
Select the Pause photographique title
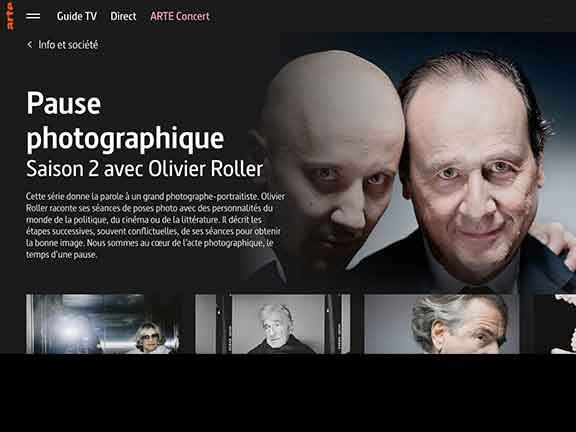pyautogui.click(x=125, y=121)
